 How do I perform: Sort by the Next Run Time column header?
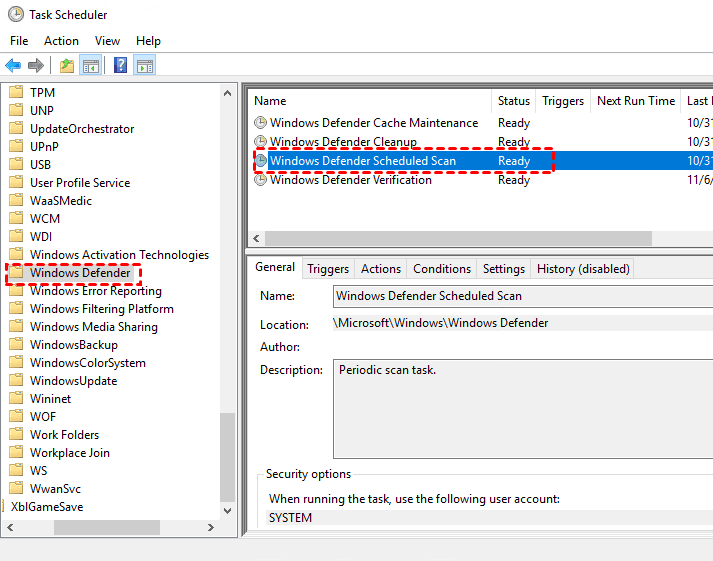click(x=636, y=101)
